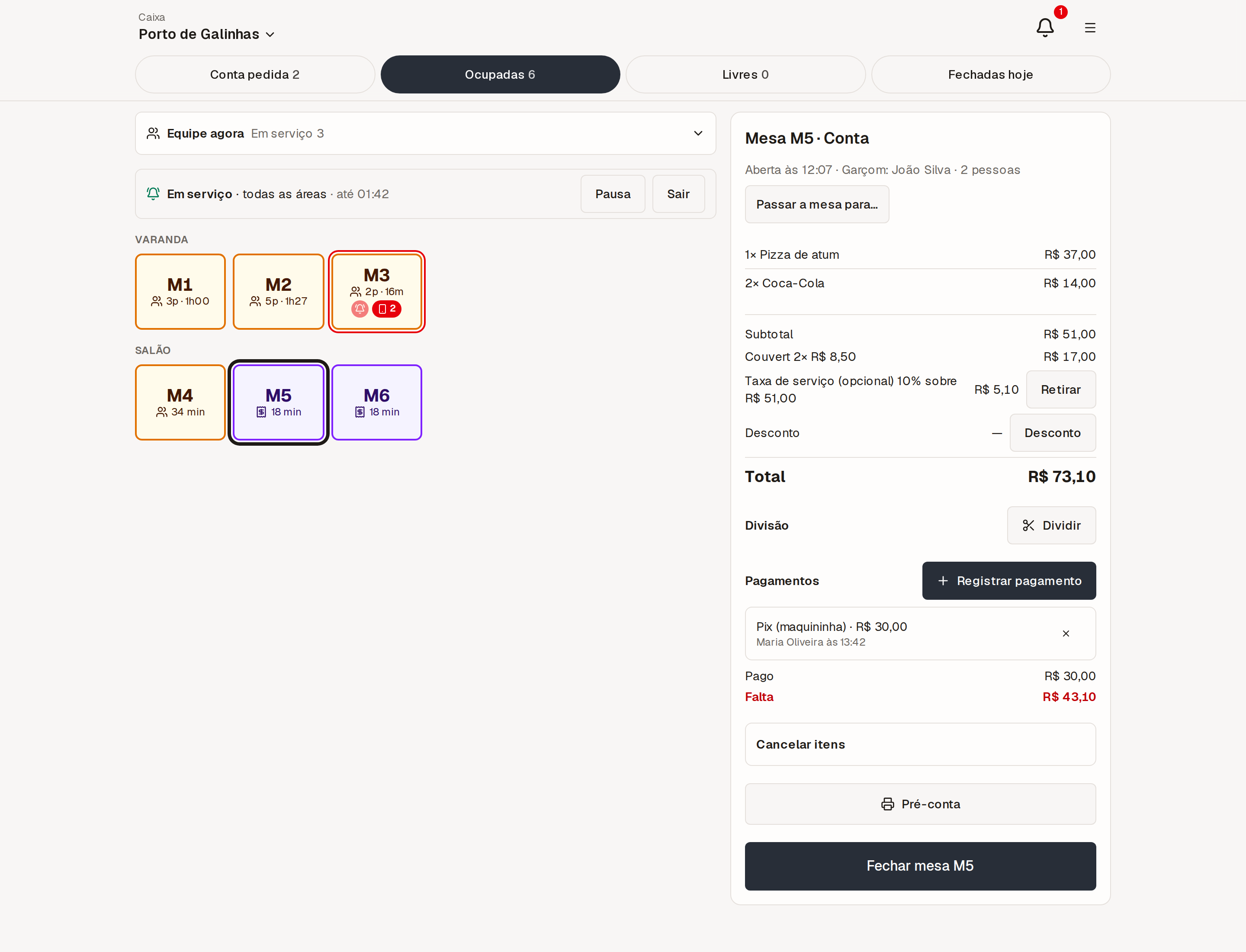
Task: Open the Porto de Galinhas location dropdown
Action: point(206,34)
